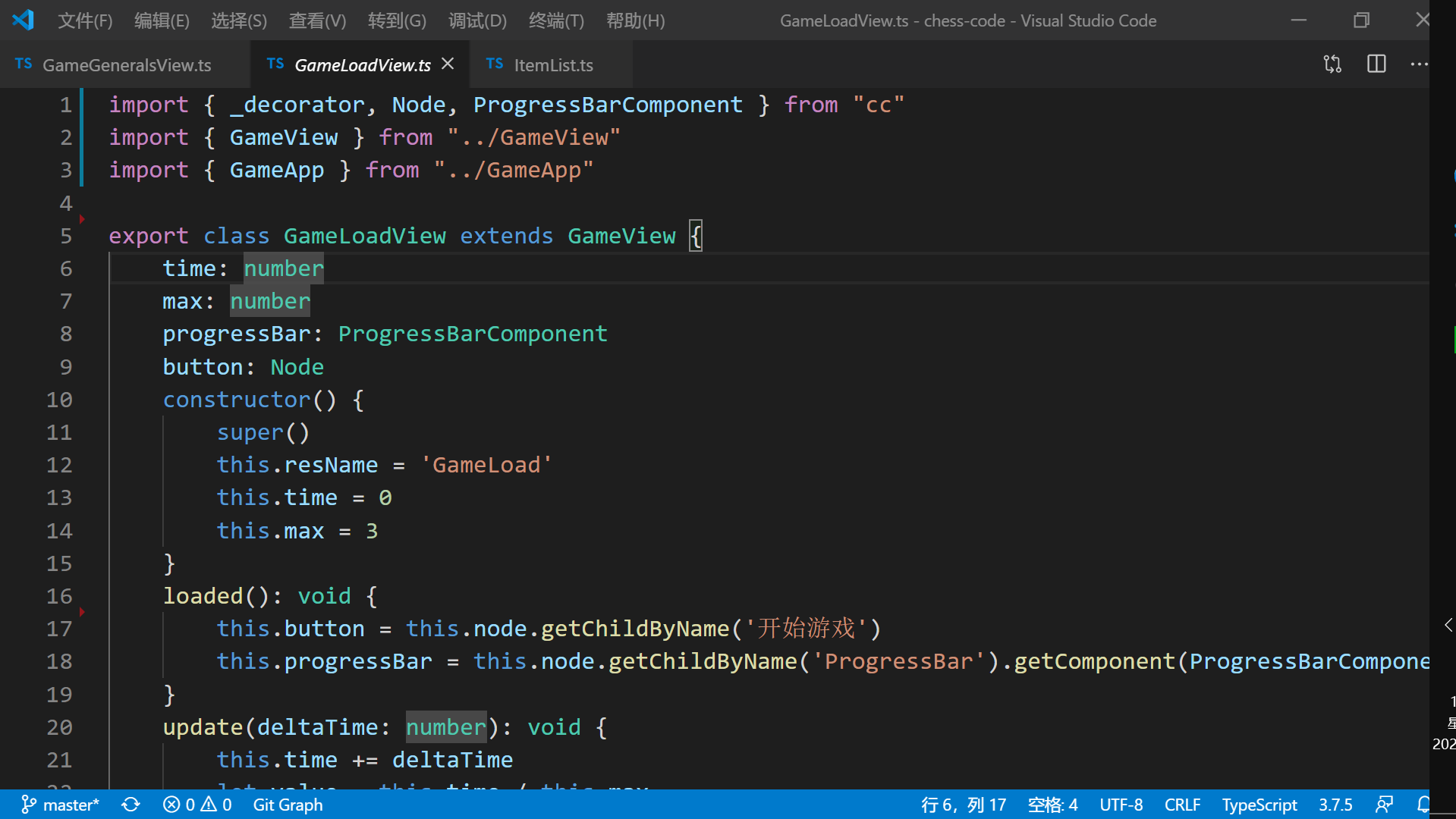1456x819 pixels.
Task: Open the notifications bell icon
Action: point(1422,805)
